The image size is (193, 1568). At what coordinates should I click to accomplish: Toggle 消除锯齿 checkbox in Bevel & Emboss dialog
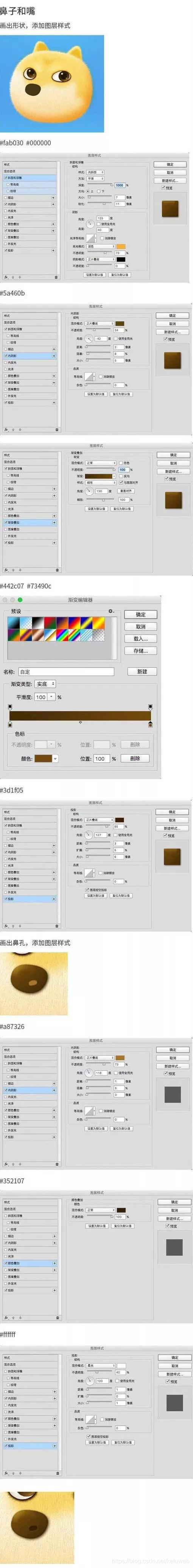pos(102,238)
